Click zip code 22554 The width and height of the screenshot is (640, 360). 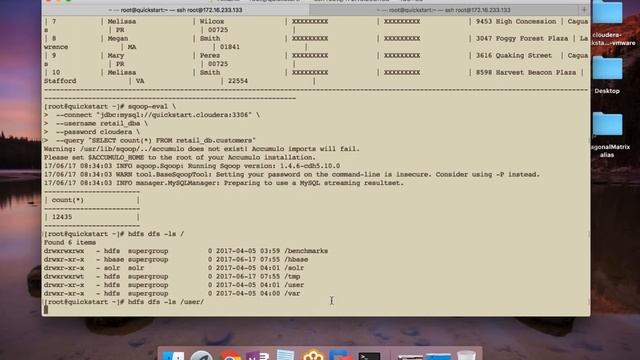pos(238,81)
